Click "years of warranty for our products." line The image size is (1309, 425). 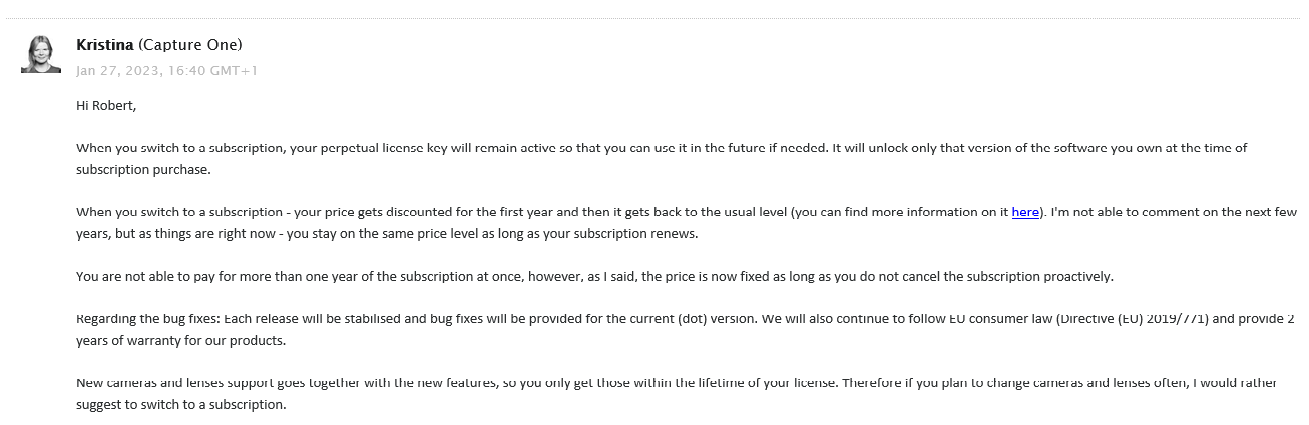click(180, 341)
